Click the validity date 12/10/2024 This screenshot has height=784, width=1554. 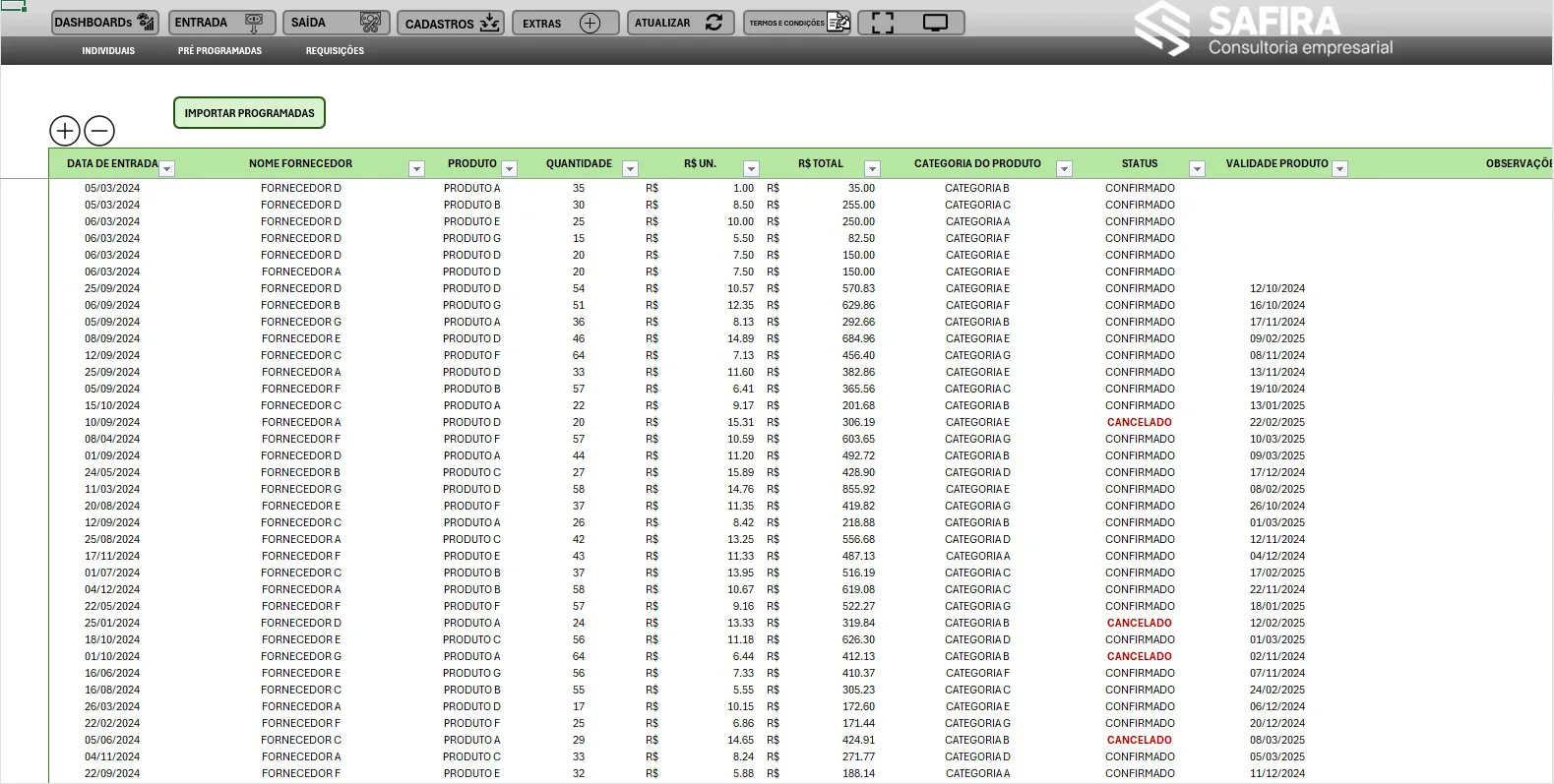pos(1277,288)
